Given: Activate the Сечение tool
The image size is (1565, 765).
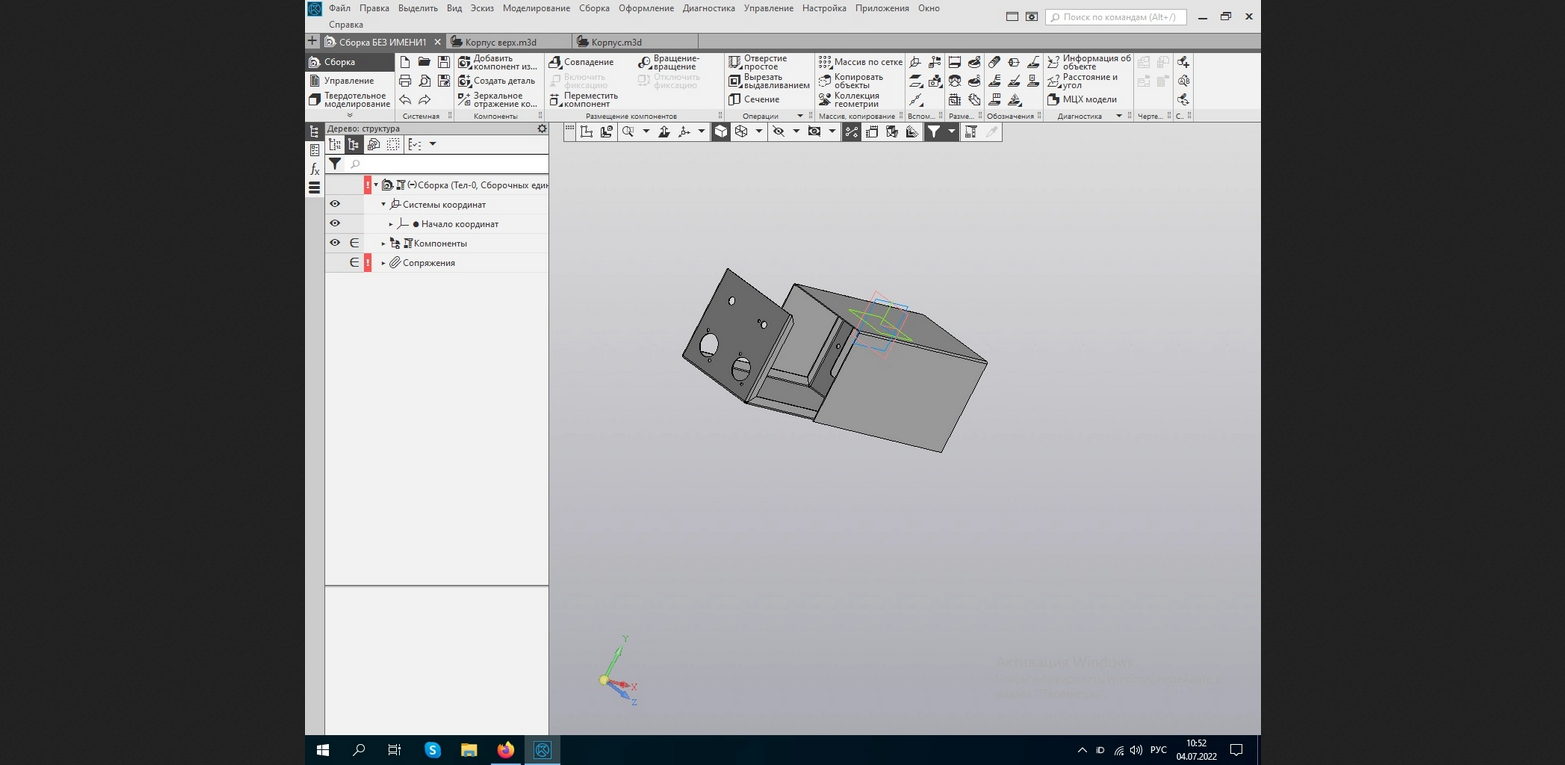Looking at the screenshot, I should 754,100.
